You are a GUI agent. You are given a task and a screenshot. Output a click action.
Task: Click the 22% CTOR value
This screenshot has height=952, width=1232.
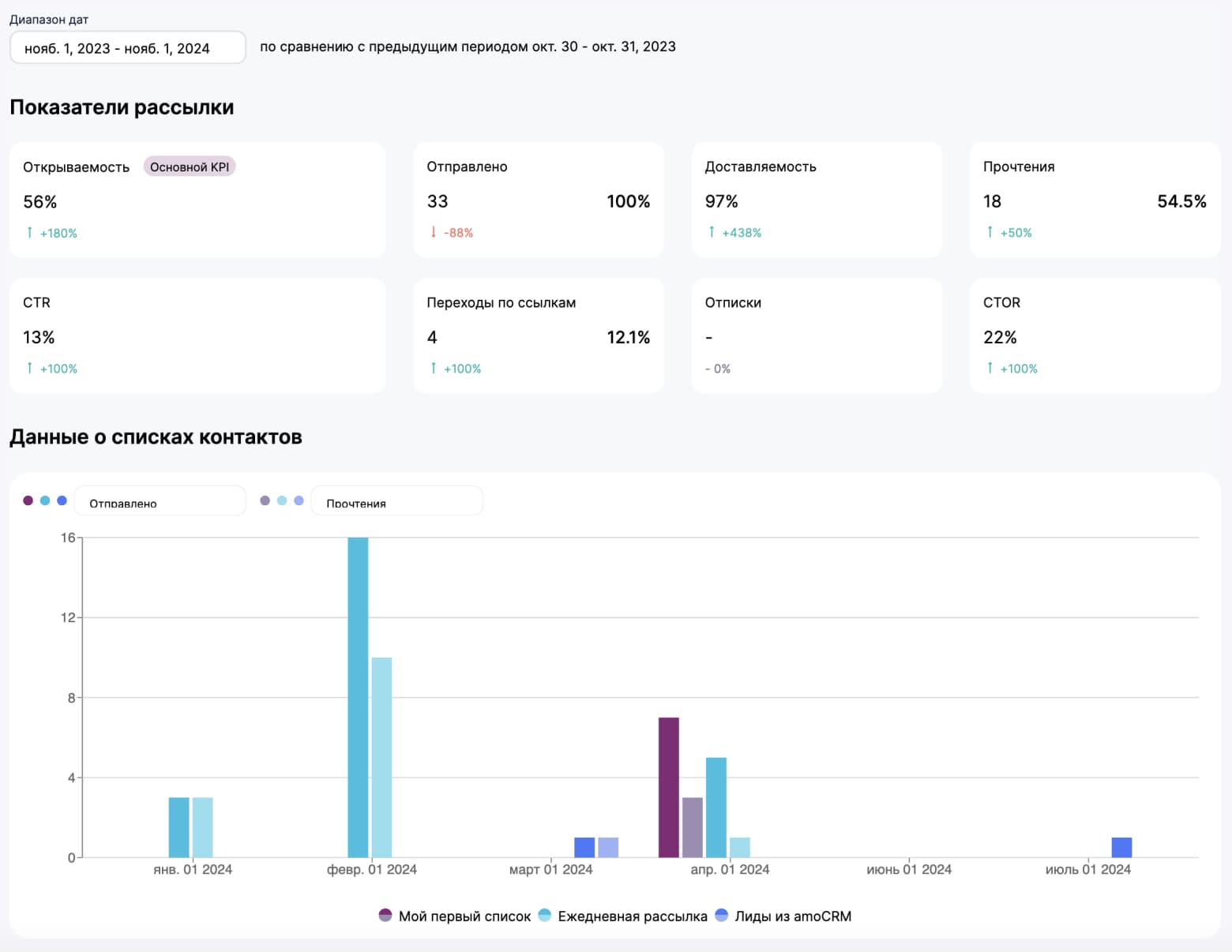tap(1000, 337)
